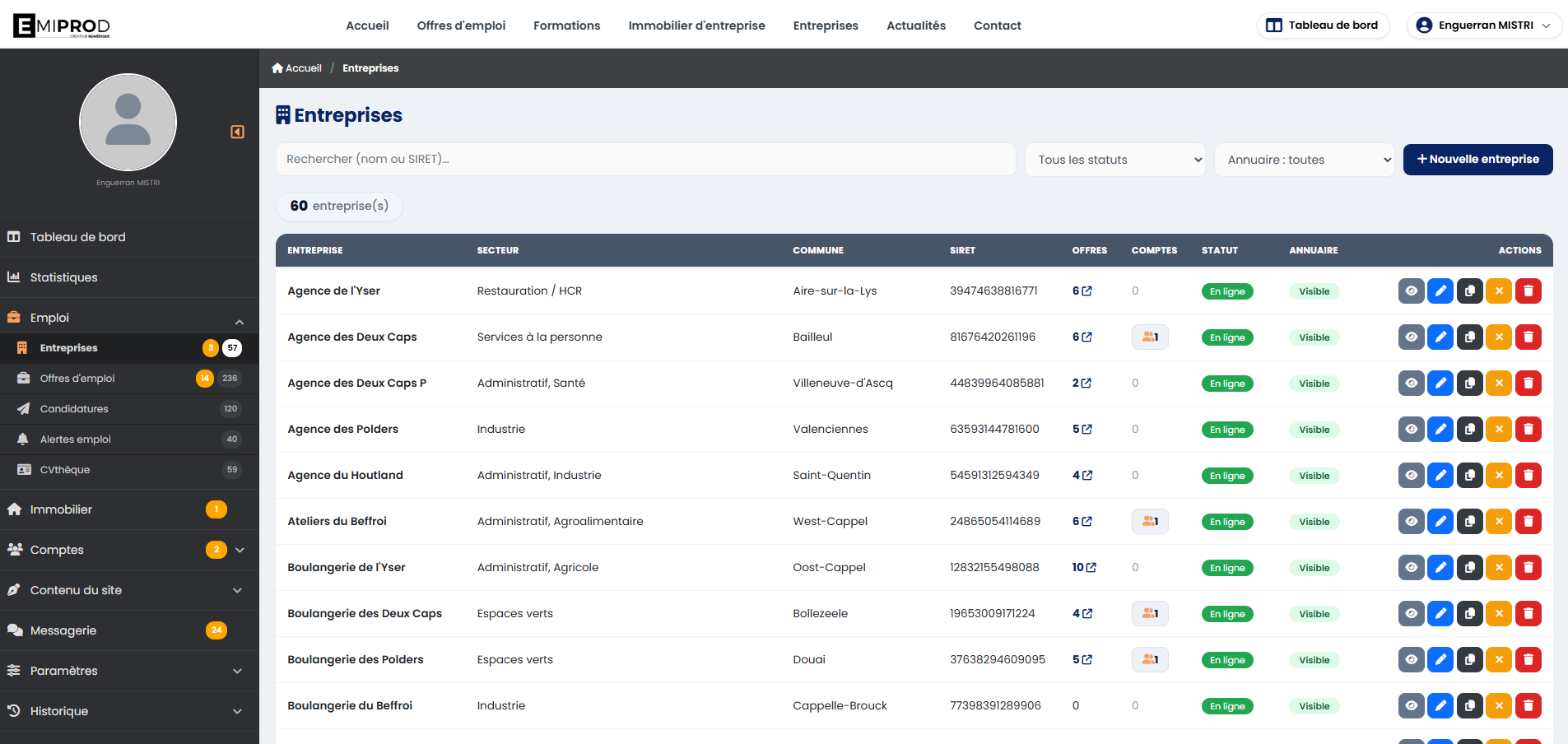Open Offres d'emploi in top navigation
The height and width of the screenshot is (744, 1568).
pyautogui.click(x=461, y=26)
